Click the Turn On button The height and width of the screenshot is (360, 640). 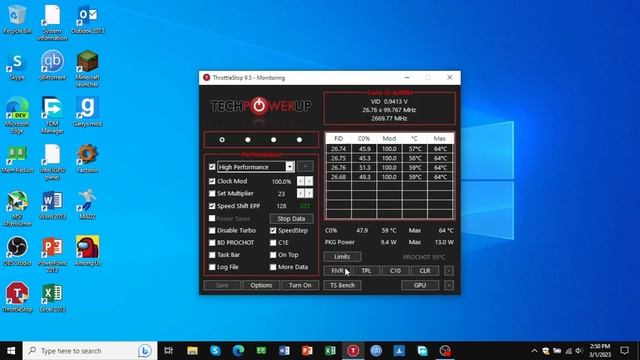pos(300,285)
